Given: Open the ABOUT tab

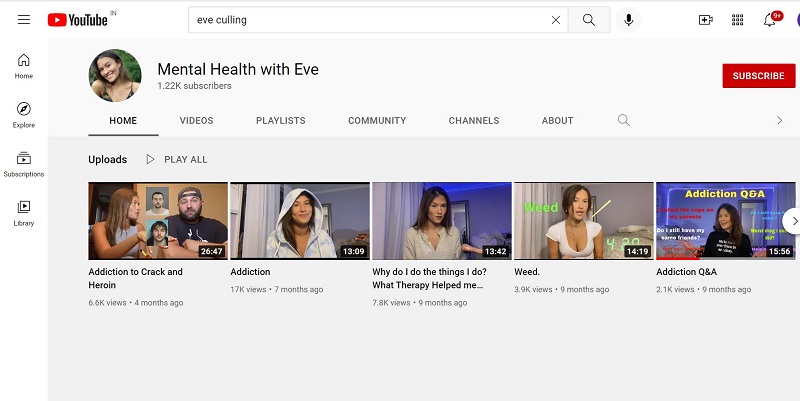Looking at the screenshot, I should click(x=557, y=121).
